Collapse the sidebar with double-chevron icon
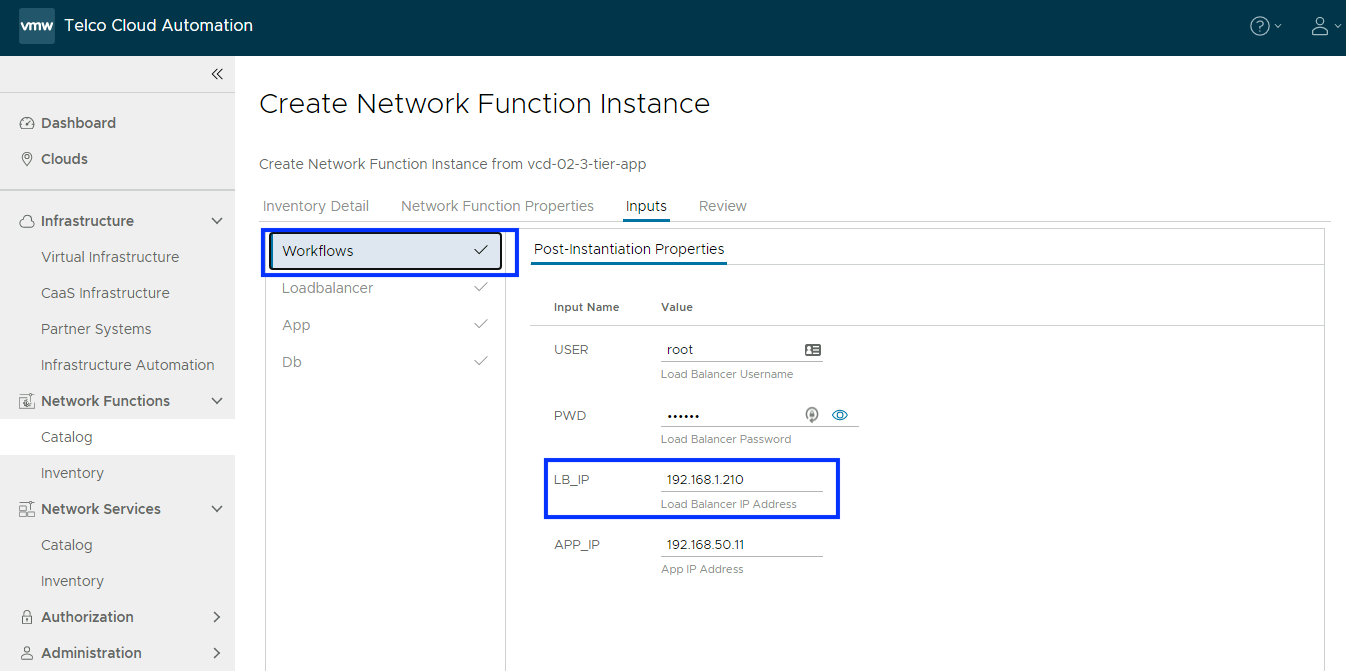Image resolution: width=1346 pixels, height=671 pixels. [217, 74]
